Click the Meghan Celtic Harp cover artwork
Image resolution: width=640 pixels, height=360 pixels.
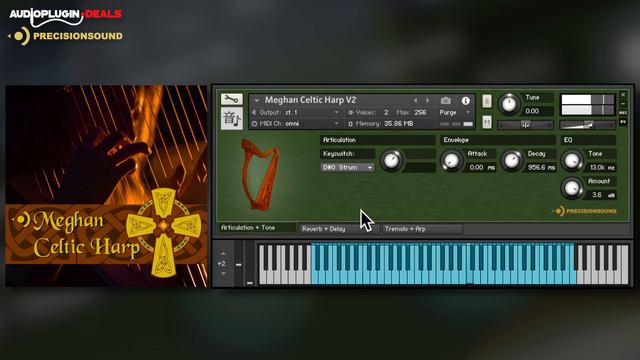[106, 186]
